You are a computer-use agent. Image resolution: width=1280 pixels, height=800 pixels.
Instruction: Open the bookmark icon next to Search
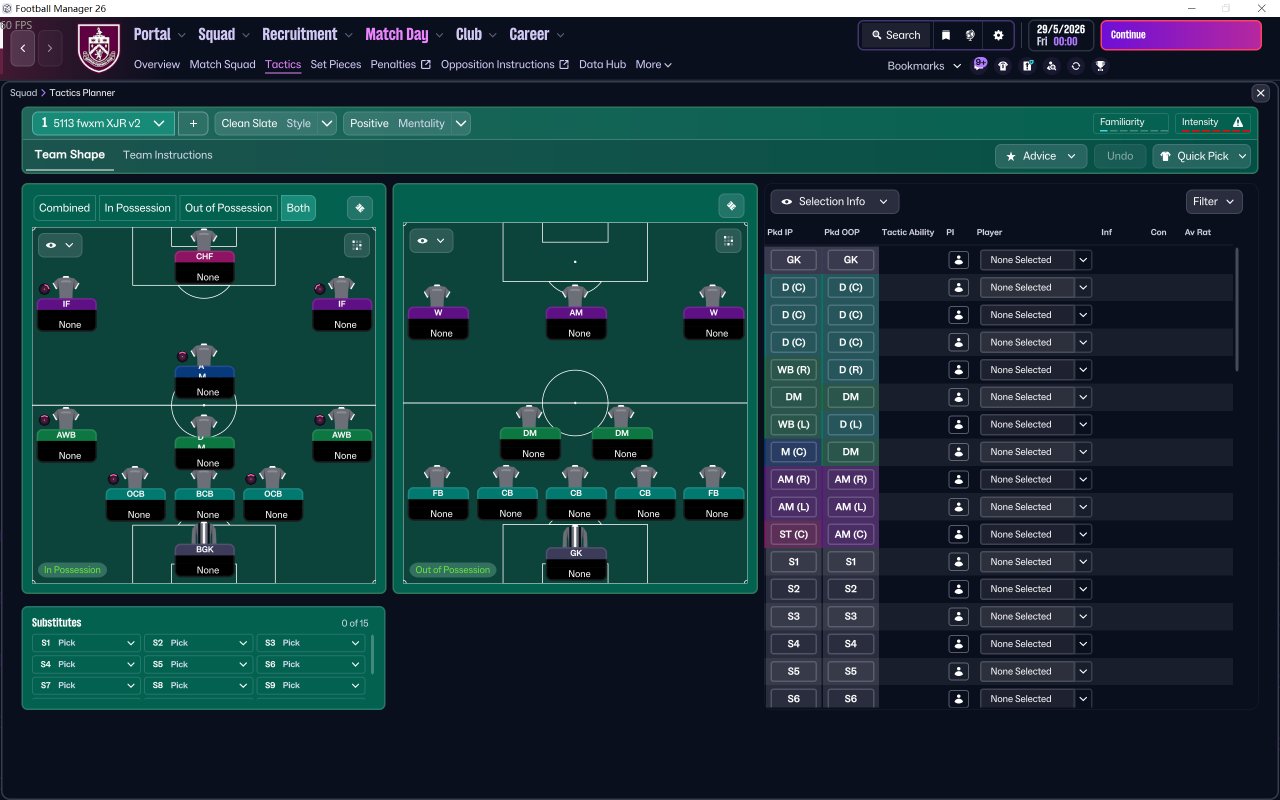[x=946, y=35]
